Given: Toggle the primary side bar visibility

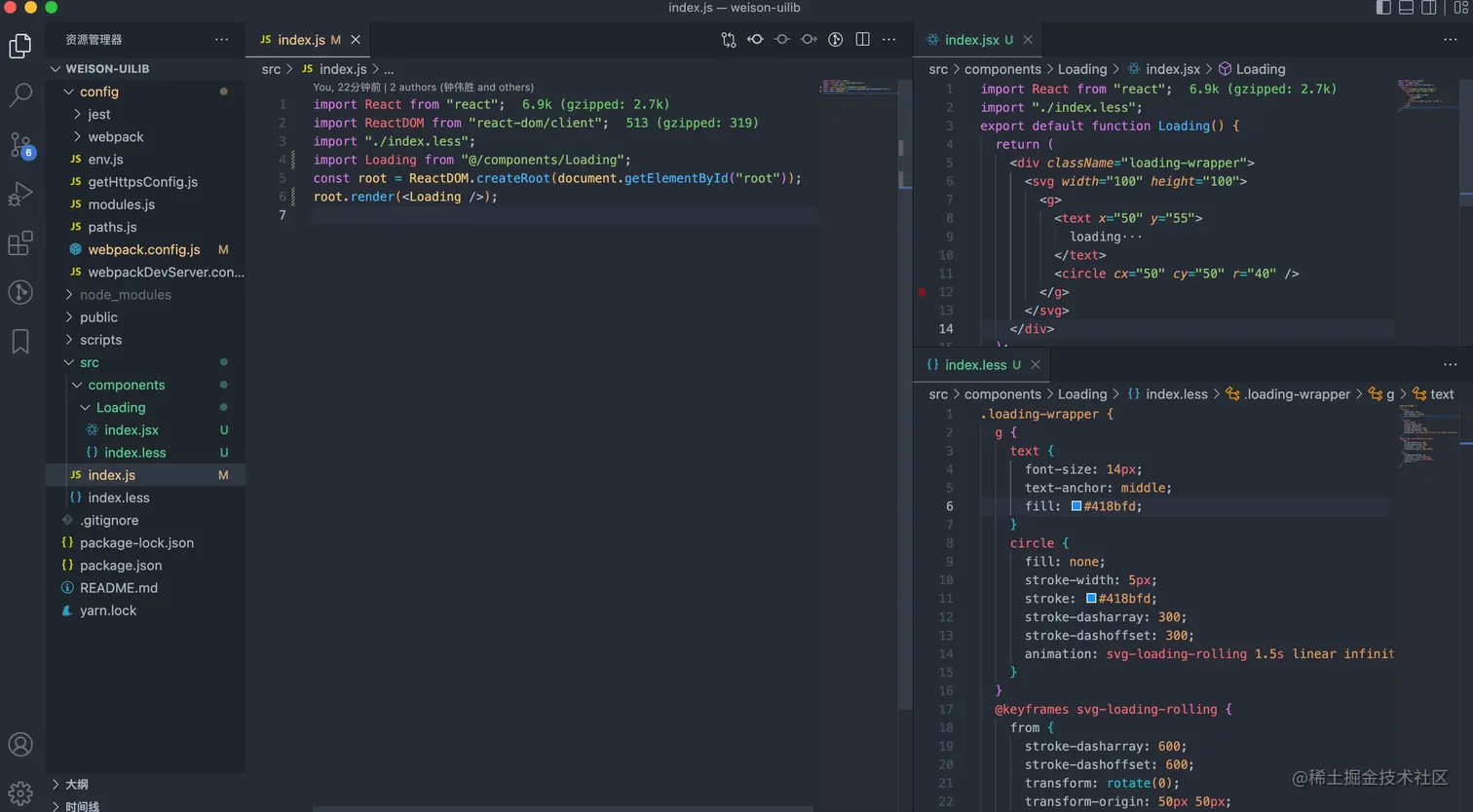Looking at the screenshot, I should point(1383,8).
